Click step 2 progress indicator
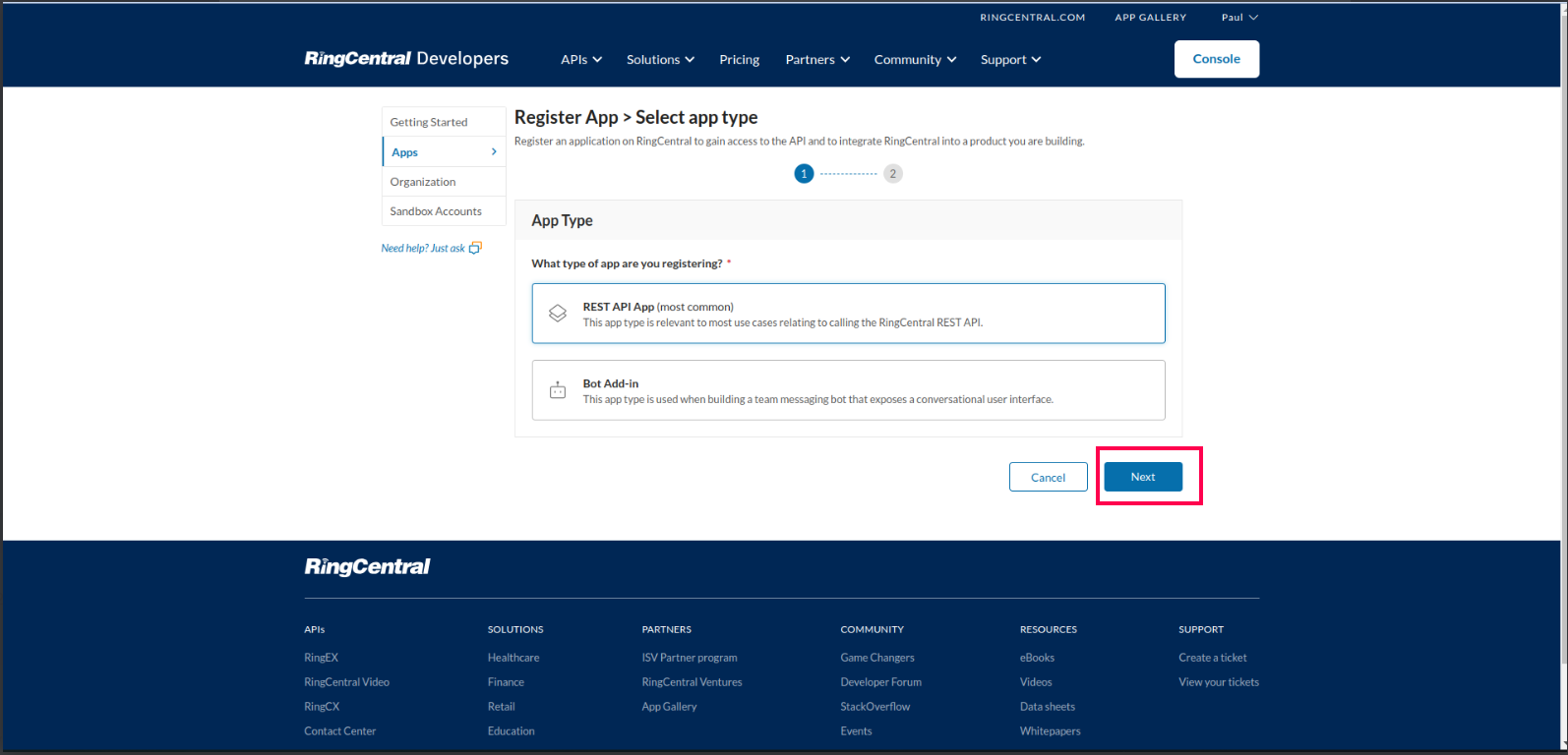The height and width of the screenshot is (755, 1568). (x=893, y=174)
